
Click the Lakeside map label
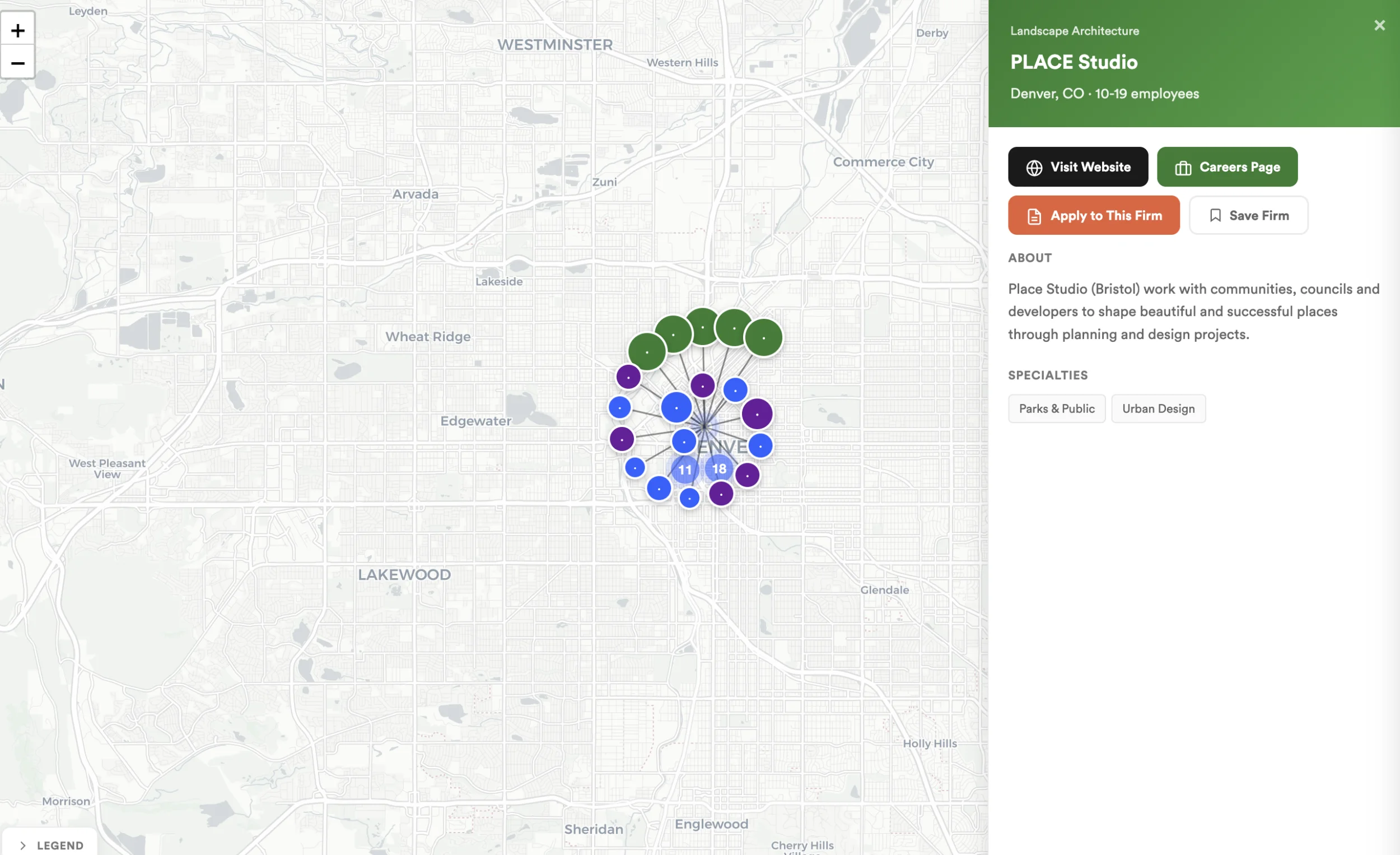[499, 281]
